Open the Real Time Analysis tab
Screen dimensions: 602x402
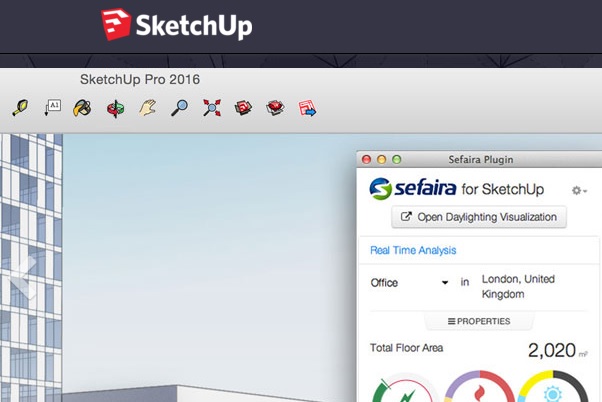413,250
